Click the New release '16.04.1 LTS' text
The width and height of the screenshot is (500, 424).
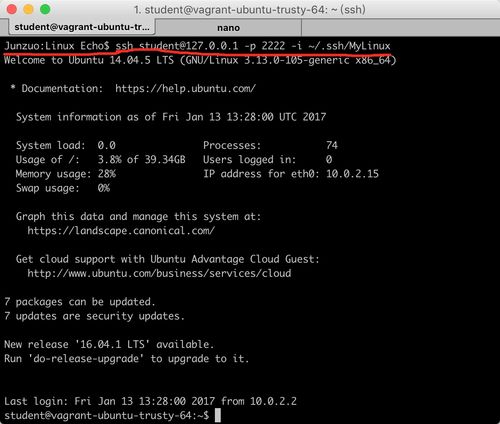click(x=109, y=344)
